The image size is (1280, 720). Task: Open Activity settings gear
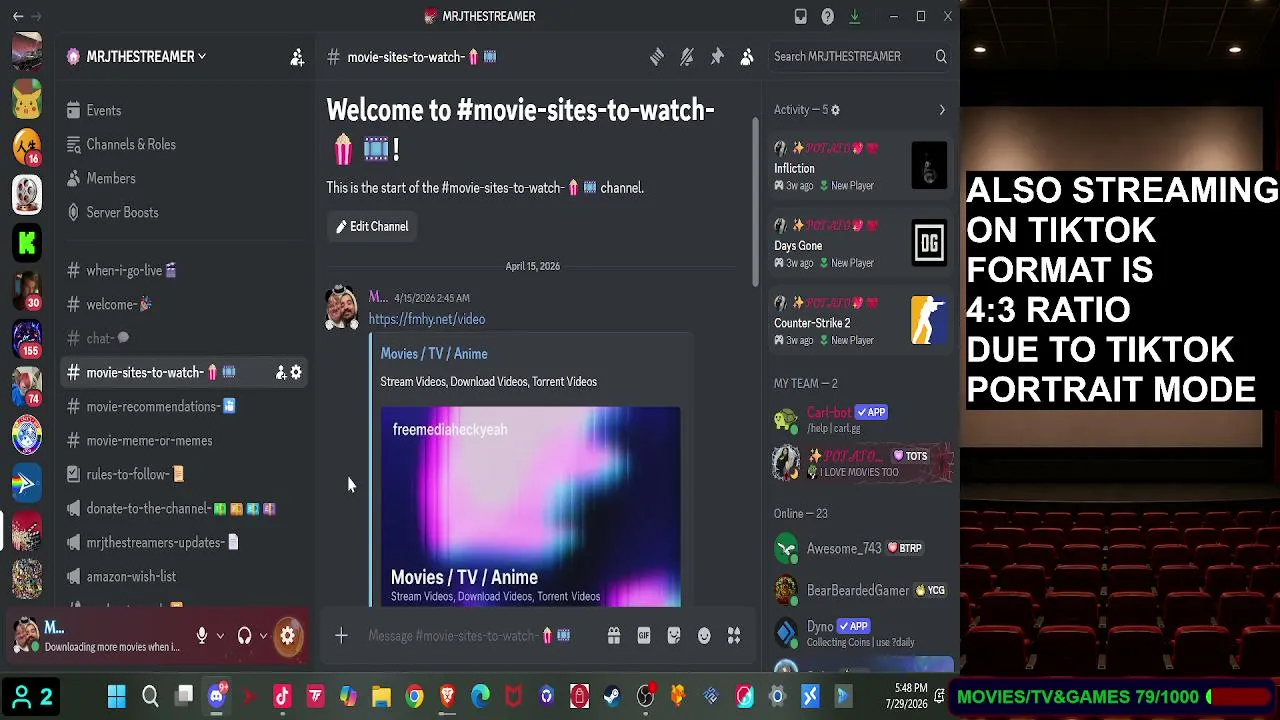click(836, 110)
